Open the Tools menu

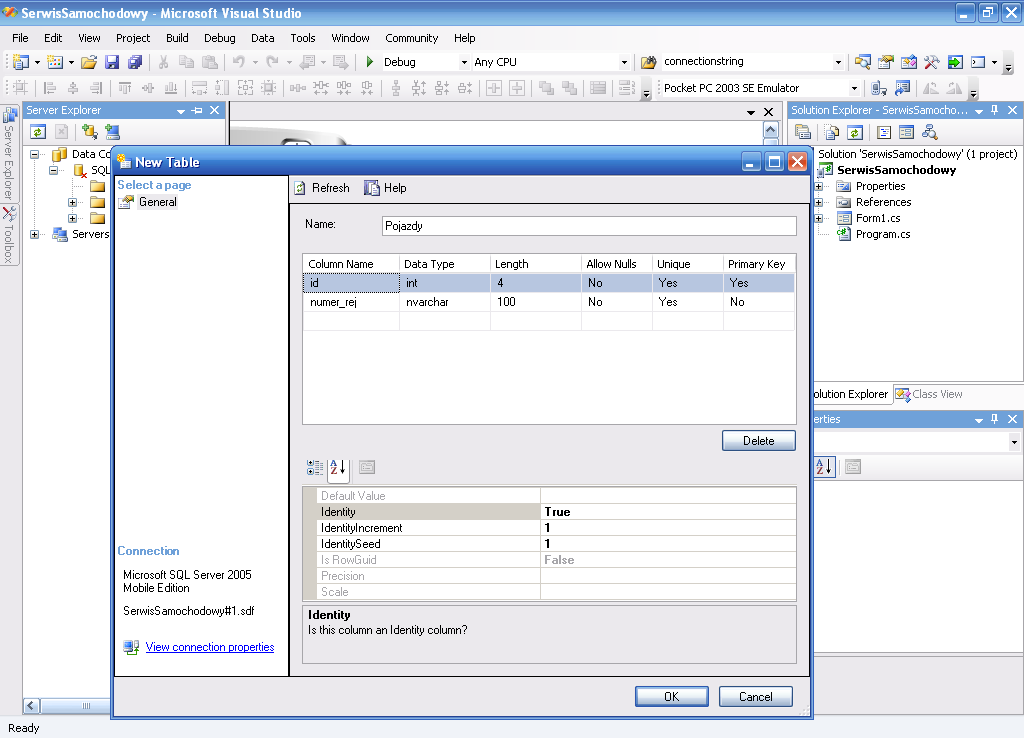pyautogui.click(x=302, y=38)
